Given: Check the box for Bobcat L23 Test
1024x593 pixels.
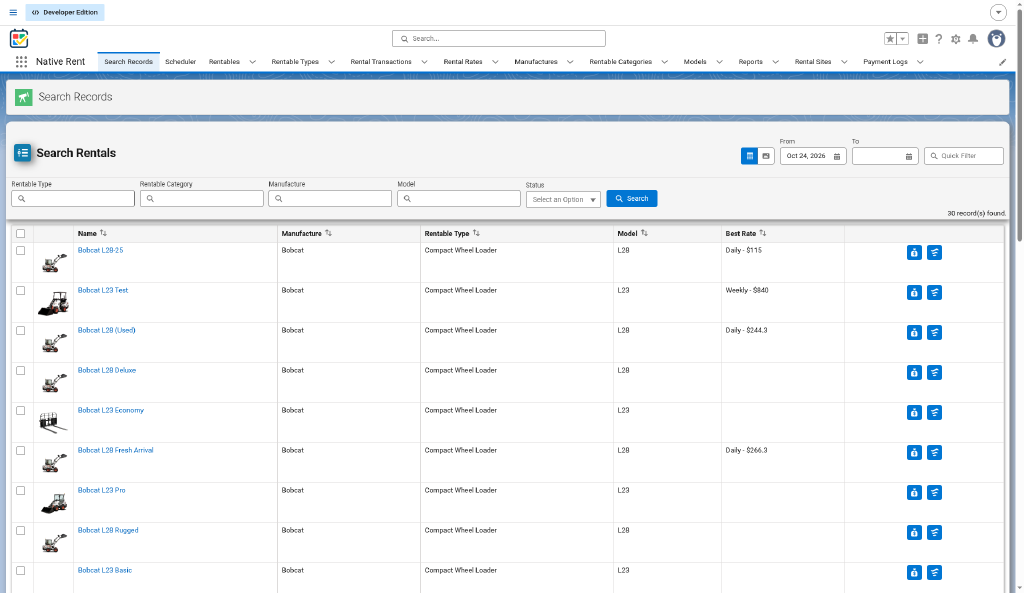Looking at the screenshot, I should [20, 291].
